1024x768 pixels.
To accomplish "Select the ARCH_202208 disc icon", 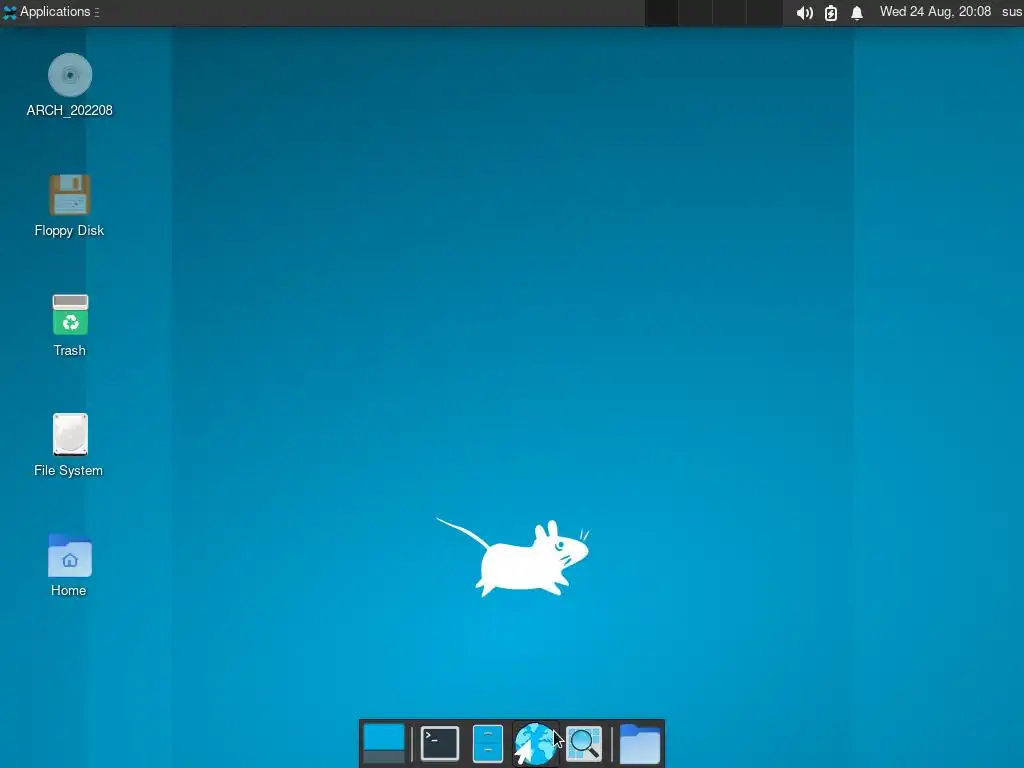I will [70, 75].
